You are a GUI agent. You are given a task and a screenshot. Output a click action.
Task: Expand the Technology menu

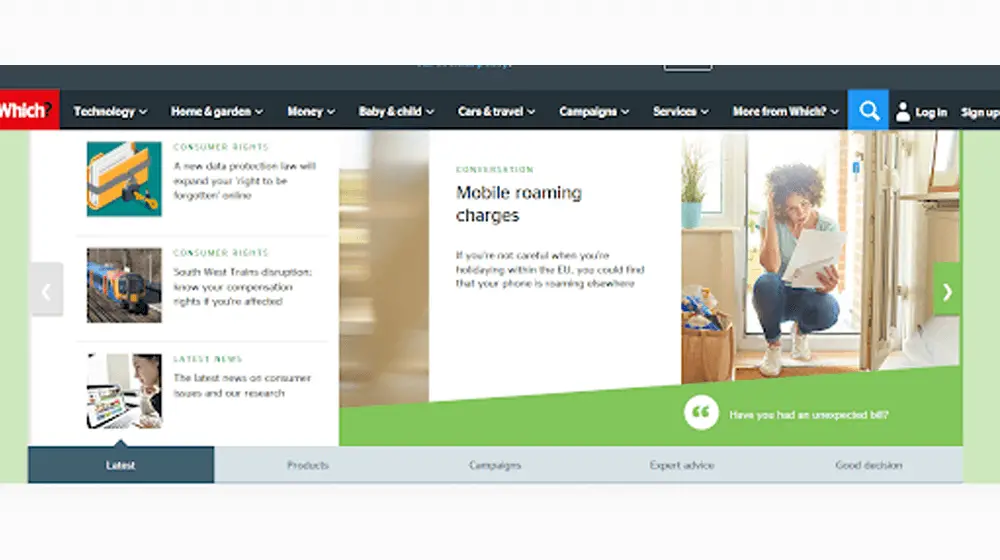[x=110, y=112]
